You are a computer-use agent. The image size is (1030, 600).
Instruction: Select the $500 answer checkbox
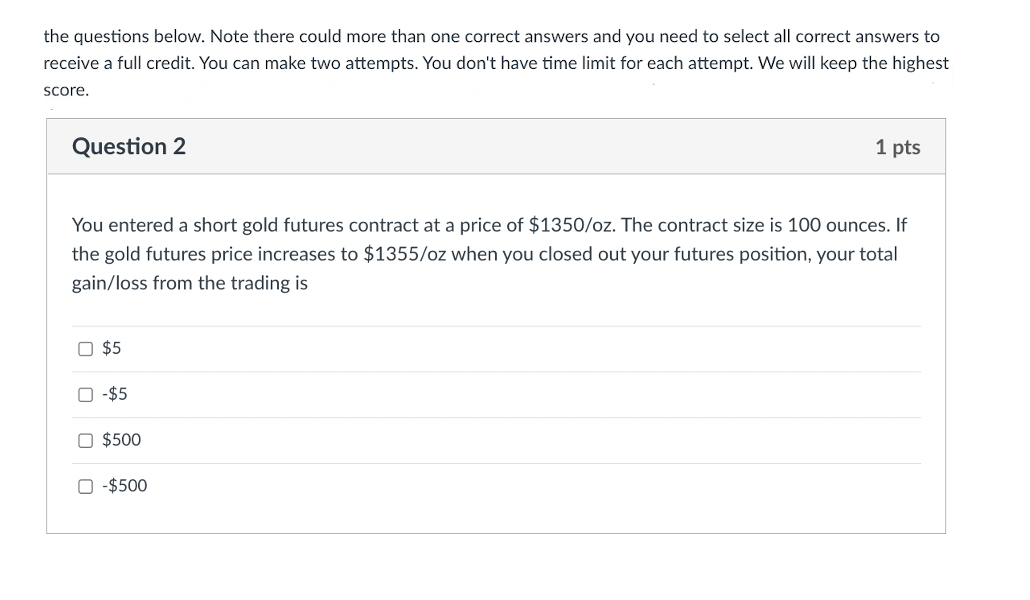85,440
